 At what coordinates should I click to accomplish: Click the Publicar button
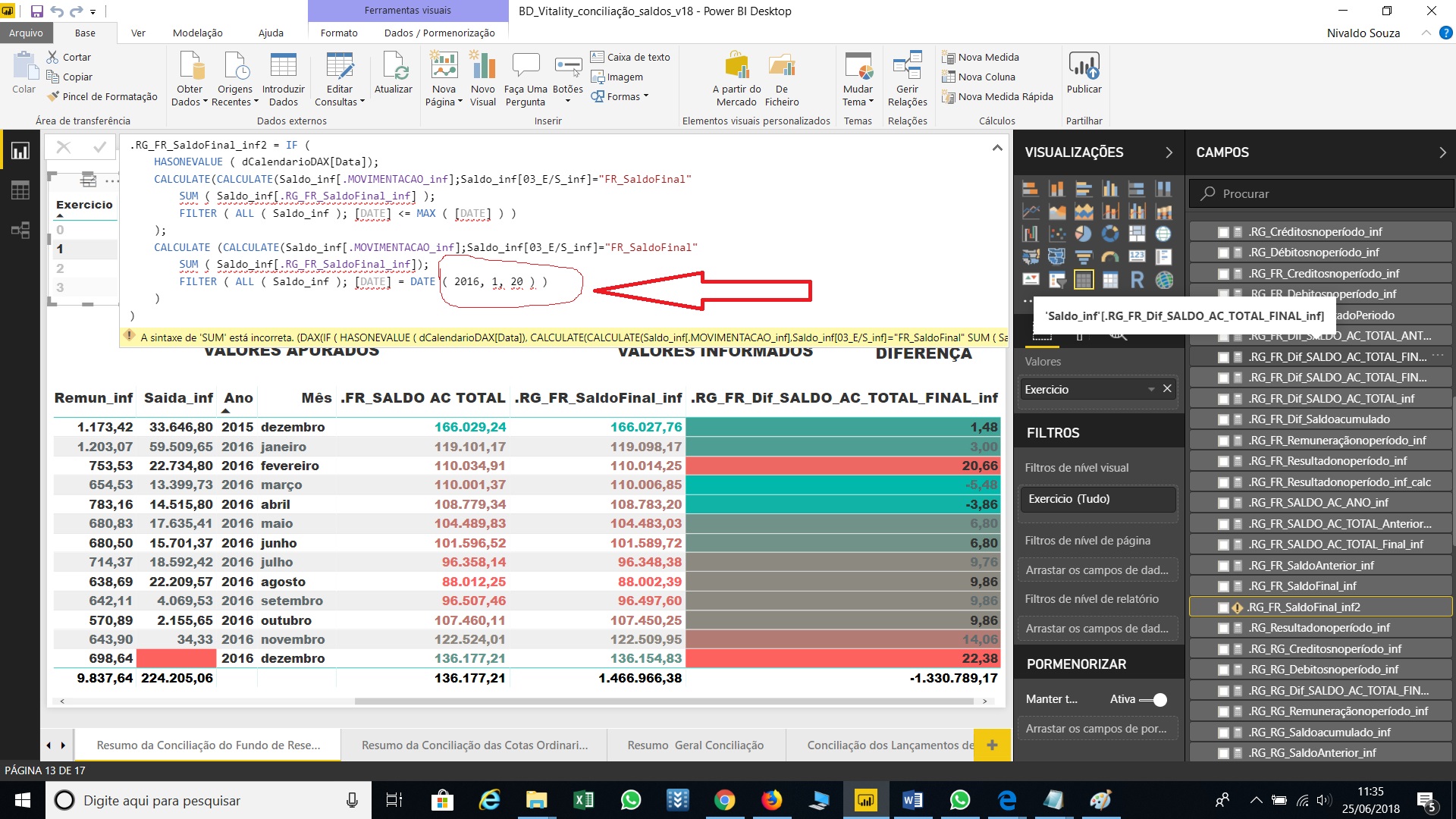[1084, 73]
